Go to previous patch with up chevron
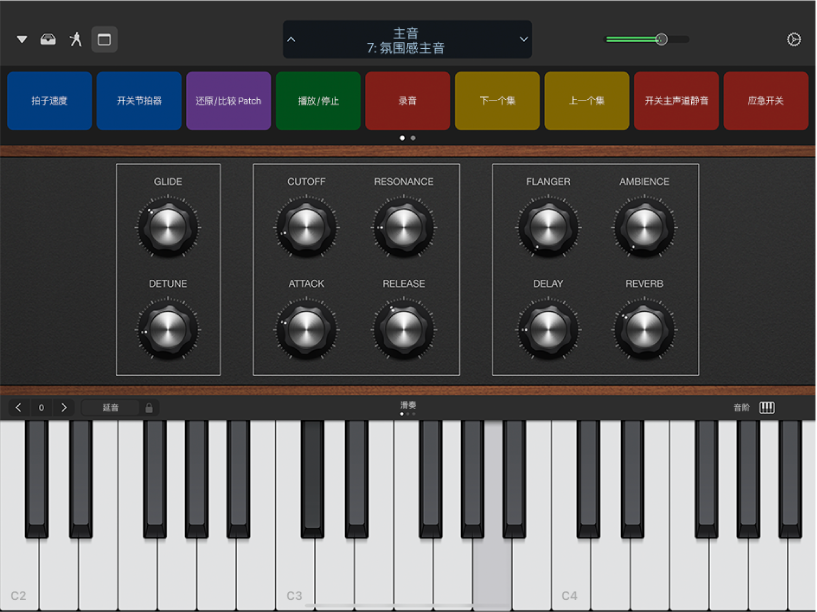The height and width of the screenshot is (612, 817). pos(291,40)
